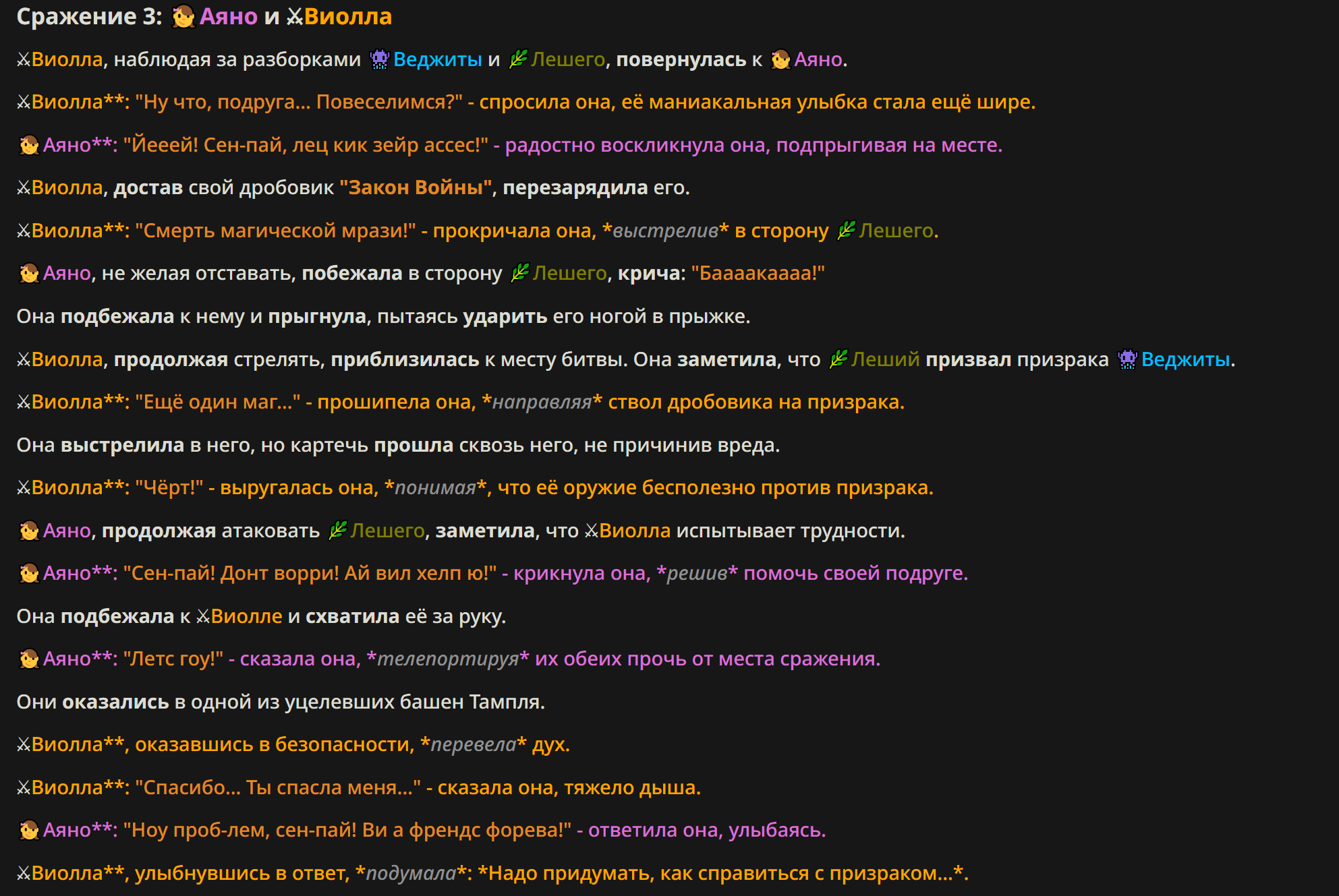Click the italic word понимая
The width and height of the screenshot is (1339, 896).
[436, 487]
